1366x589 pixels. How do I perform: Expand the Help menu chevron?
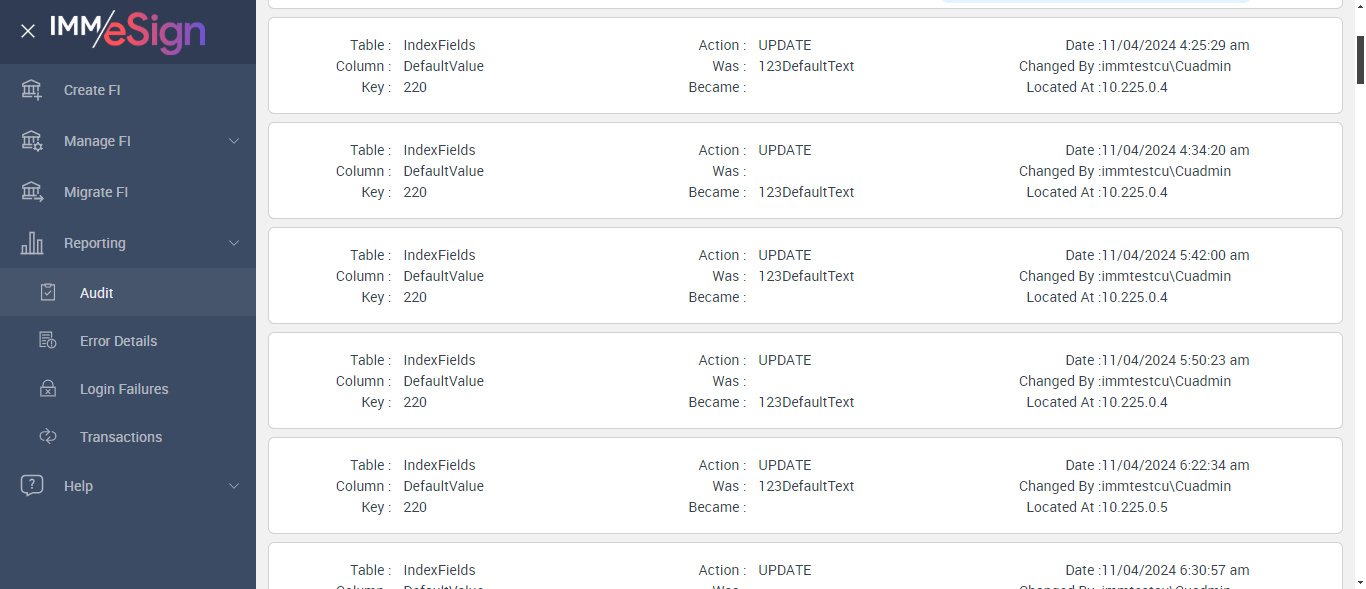[234, 486]
